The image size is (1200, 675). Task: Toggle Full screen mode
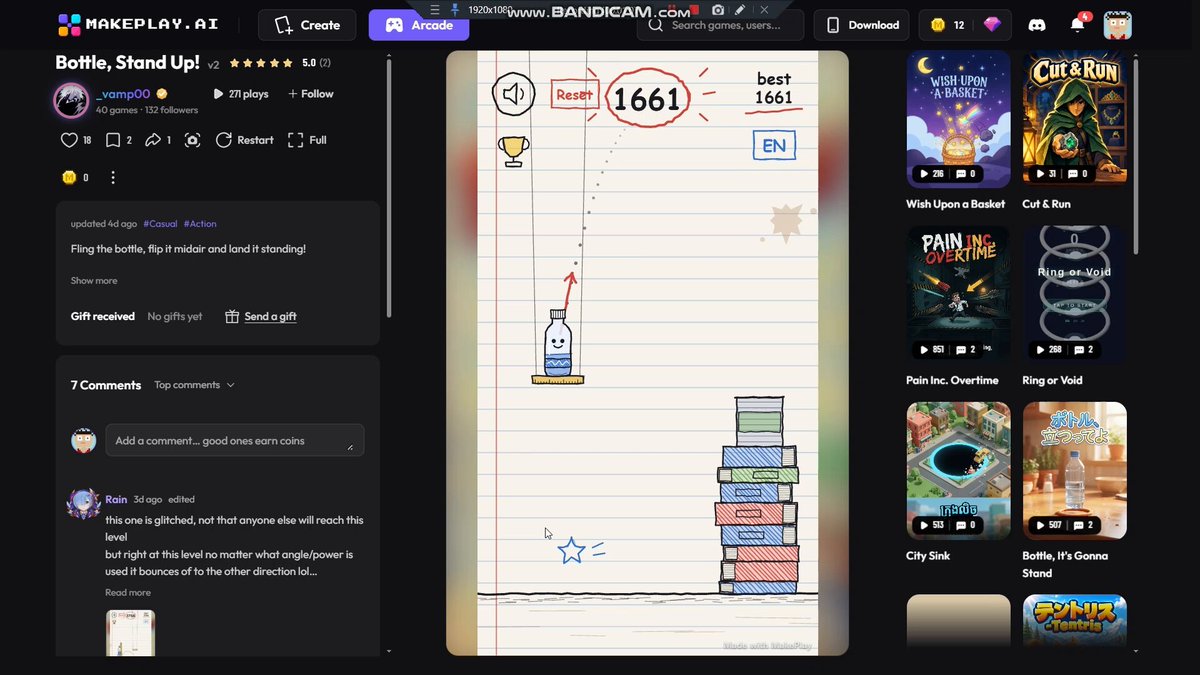tap(307, 140)
